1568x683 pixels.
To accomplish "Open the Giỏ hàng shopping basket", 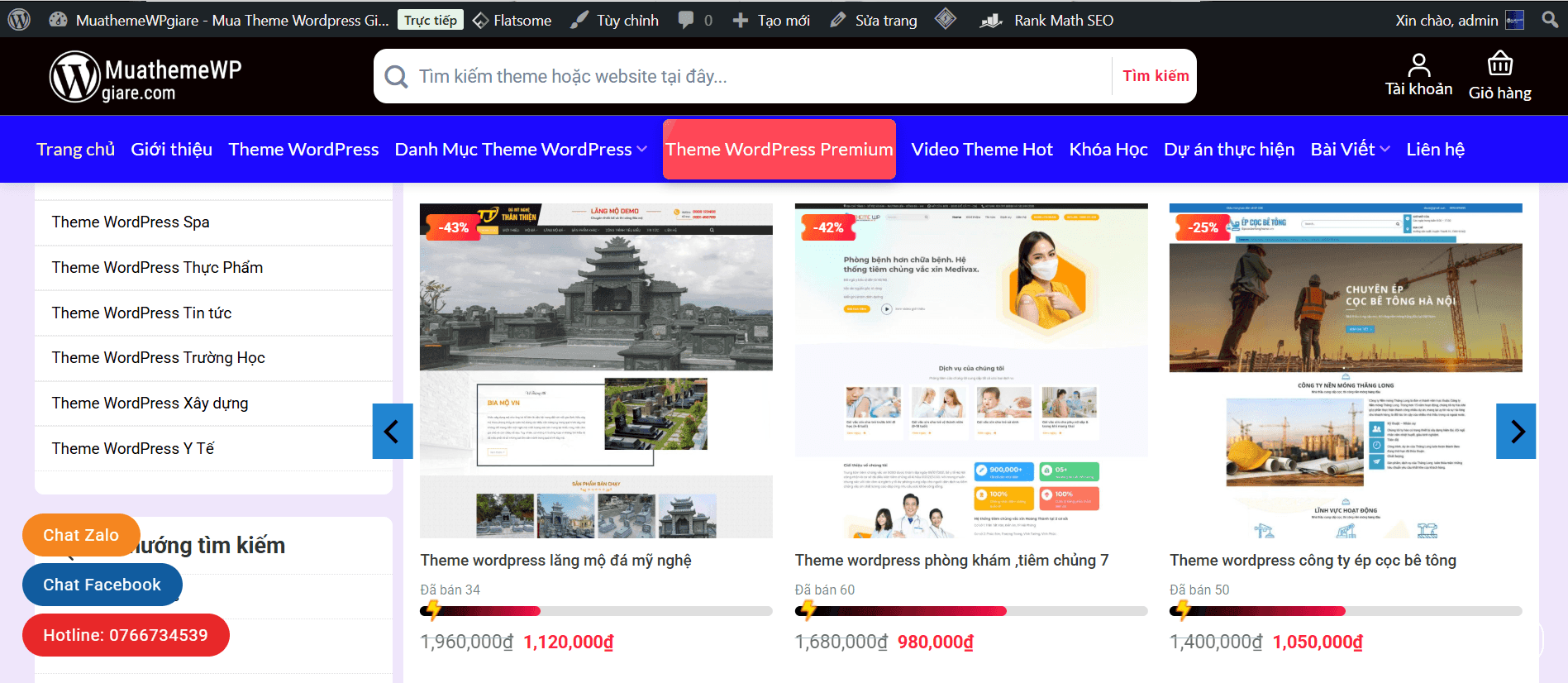I will [x=1499, y=64].
